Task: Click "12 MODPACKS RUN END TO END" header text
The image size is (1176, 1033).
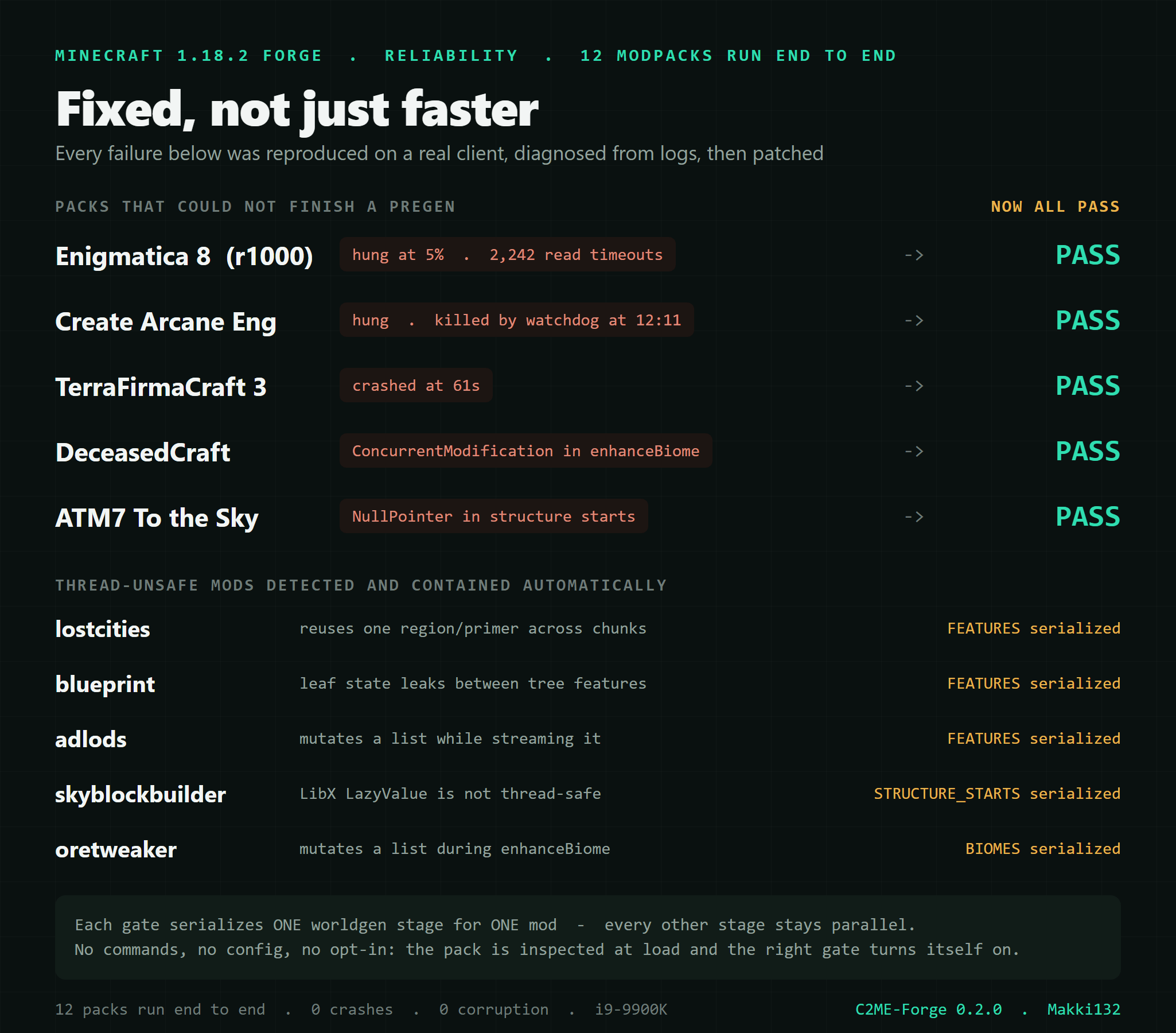Action: tap(738, 56)
